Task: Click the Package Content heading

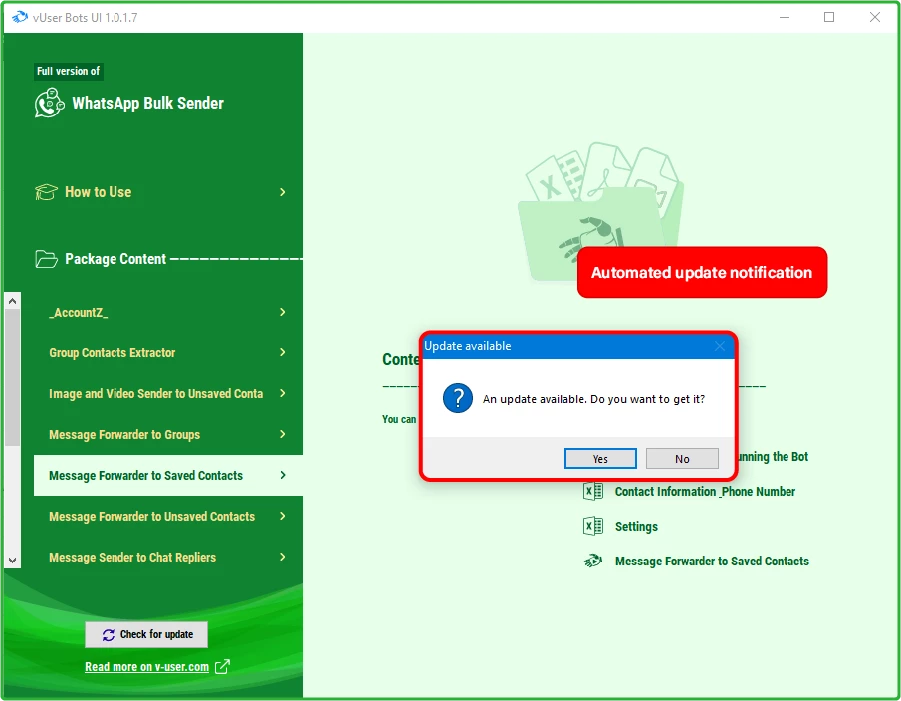Action: pos(115,259)
